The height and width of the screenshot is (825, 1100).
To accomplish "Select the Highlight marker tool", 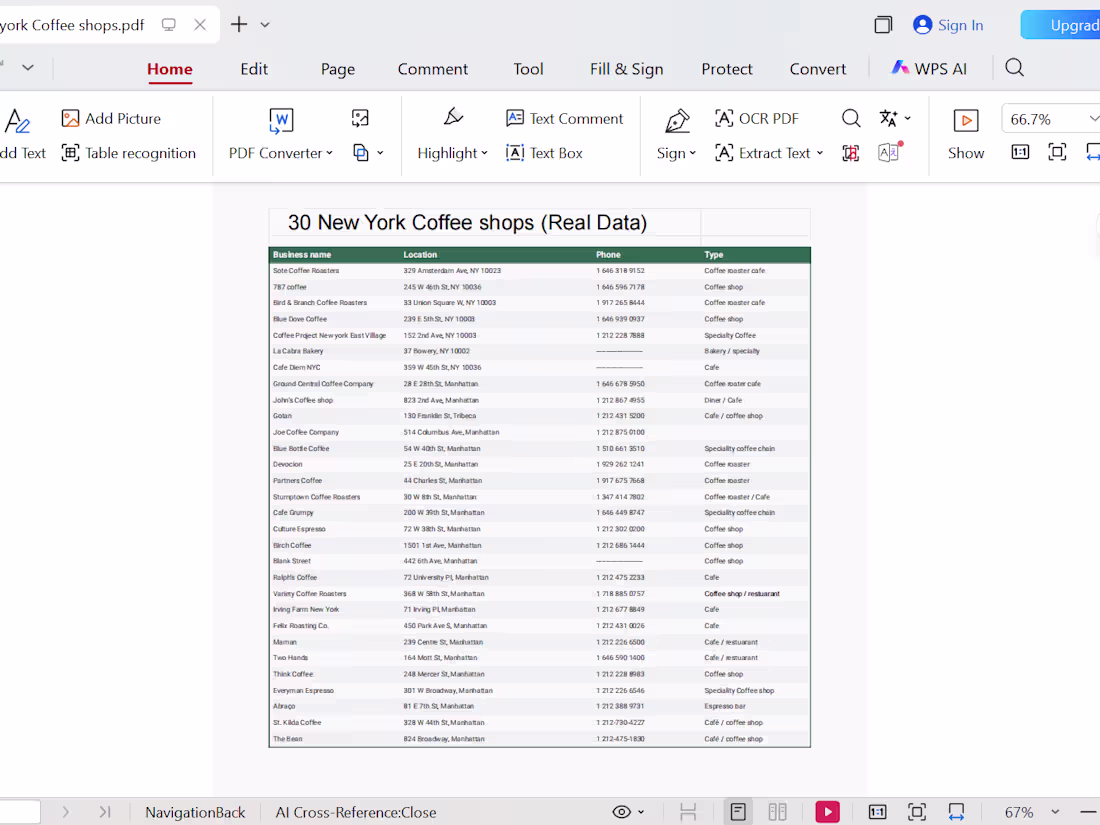I will point(453,117).
